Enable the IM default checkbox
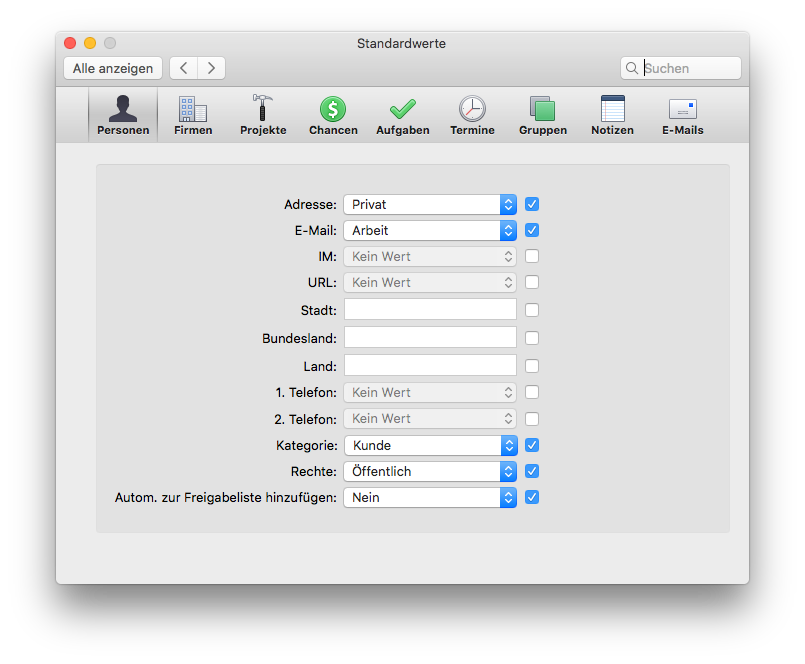The width and height of the screenshot is (805, 664). [x=532, y=256]
